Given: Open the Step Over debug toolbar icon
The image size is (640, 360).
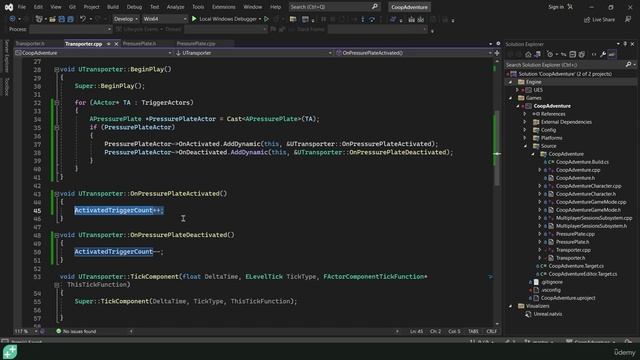Looking at the screenshot, I should 372,20.
